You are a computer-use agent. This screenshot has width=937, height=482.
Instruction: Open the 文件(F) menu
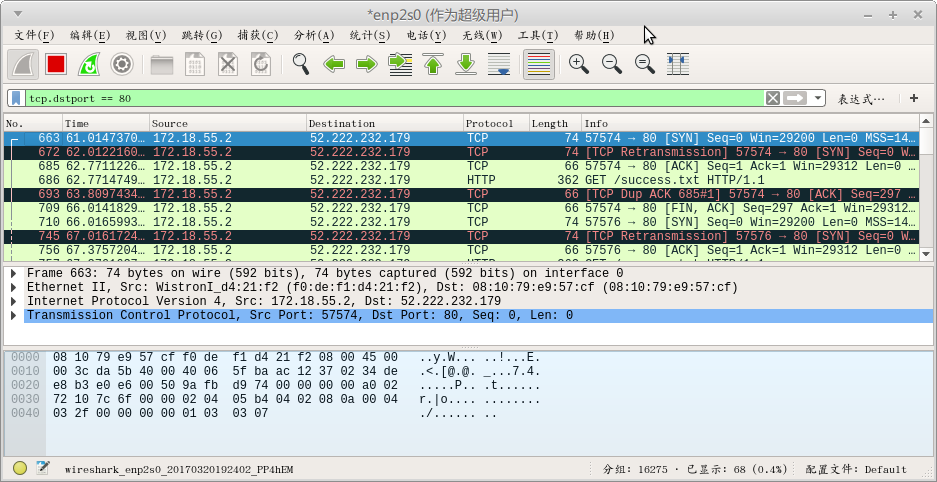34,35
